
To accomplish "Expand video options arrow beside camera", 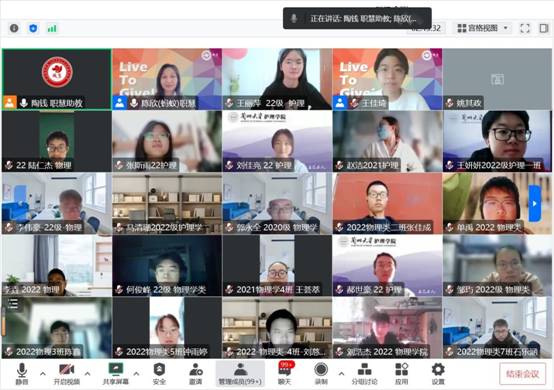I will [88, 373].
